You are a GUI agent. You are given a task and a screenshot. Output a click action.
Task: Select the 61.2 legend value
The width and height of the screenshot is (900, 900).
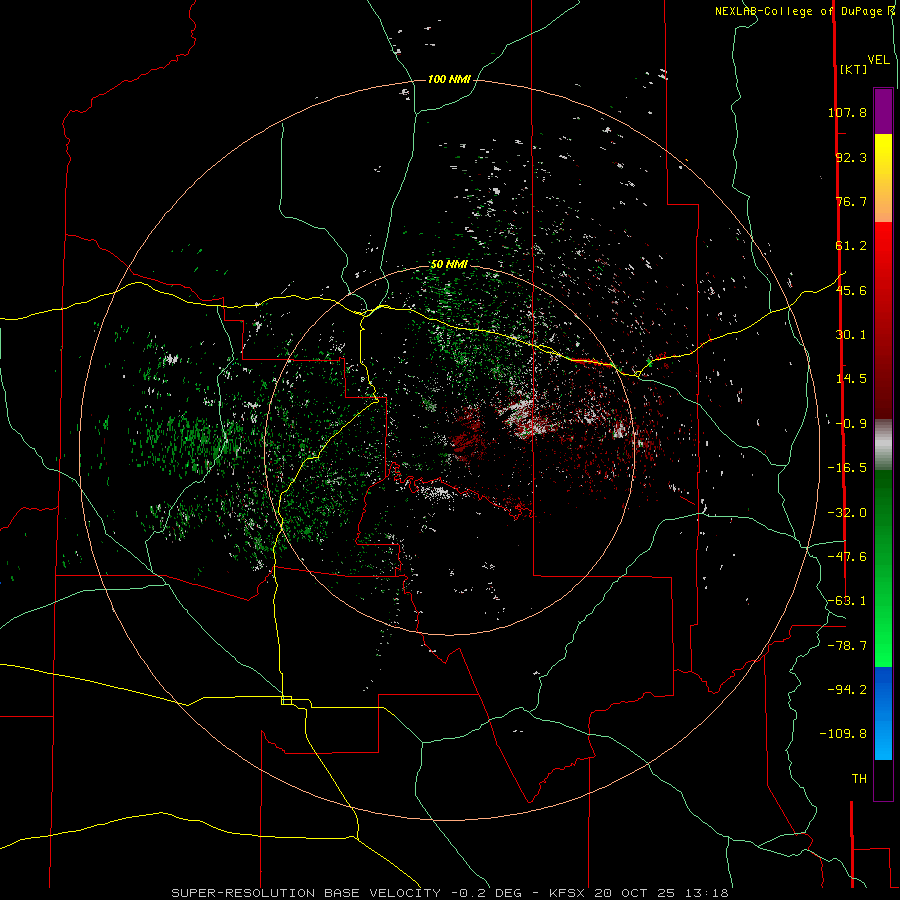(851, 246)
